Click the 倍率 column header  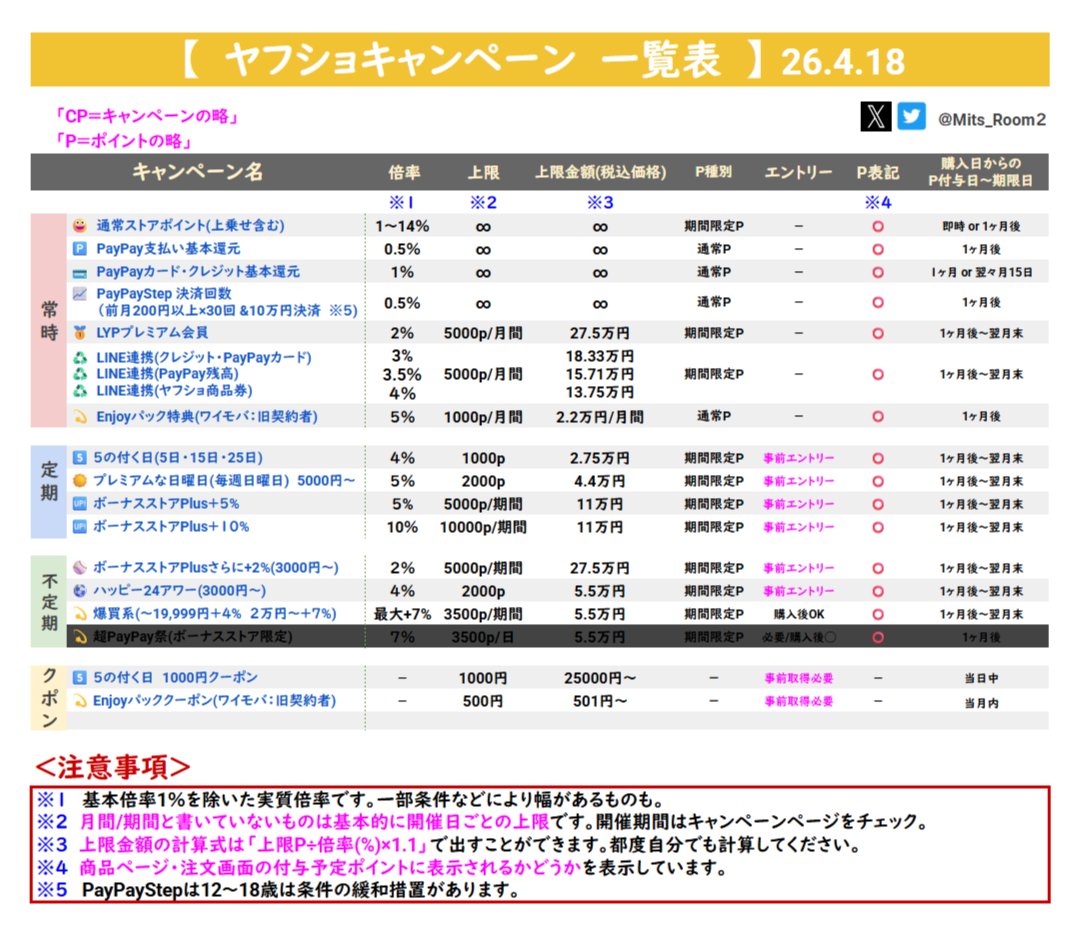click(x=404, y=172)
